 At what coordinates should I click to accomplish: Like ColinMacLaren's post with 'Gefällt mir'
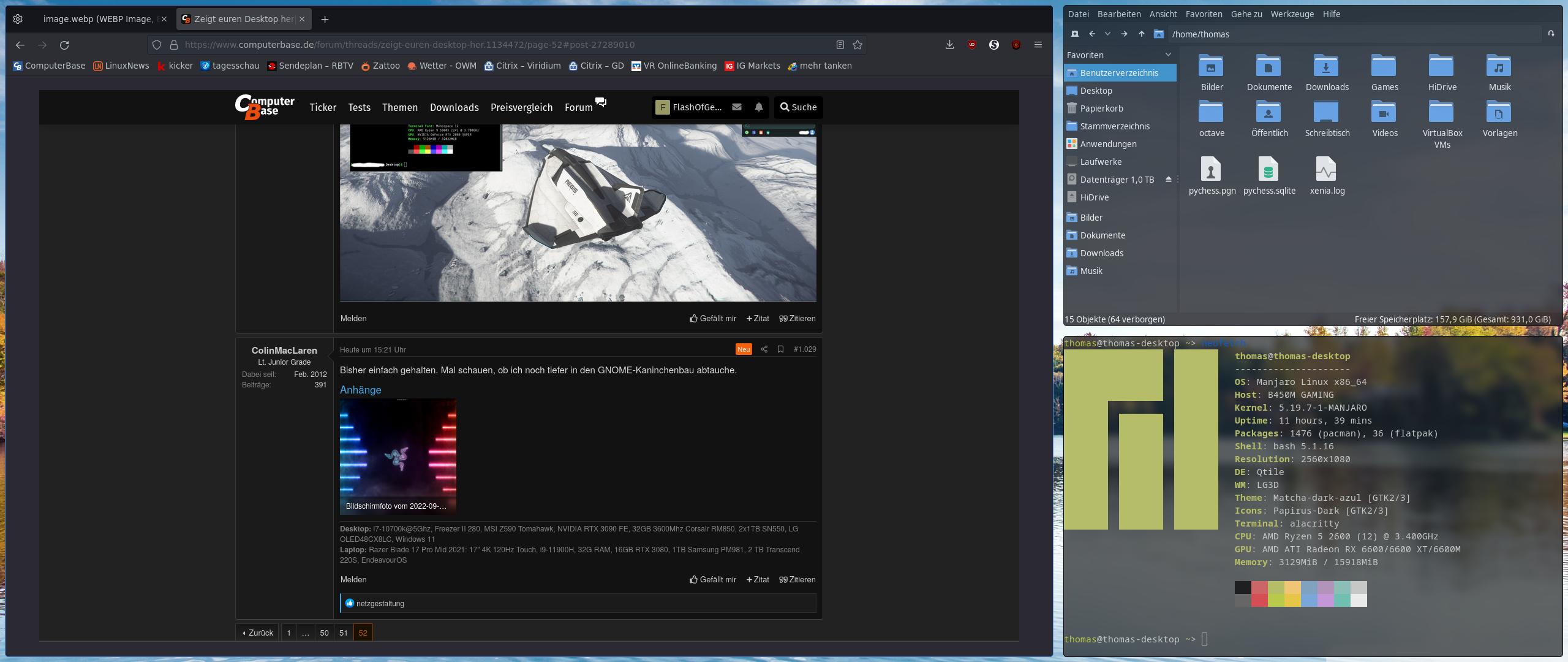pos(713,580)
